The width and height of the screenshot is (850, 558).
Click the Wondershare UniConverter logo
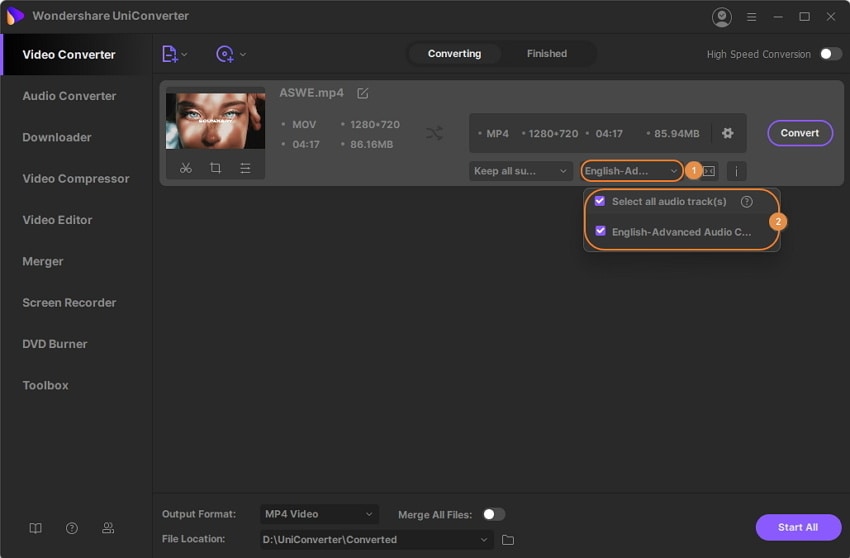point(15,16)
